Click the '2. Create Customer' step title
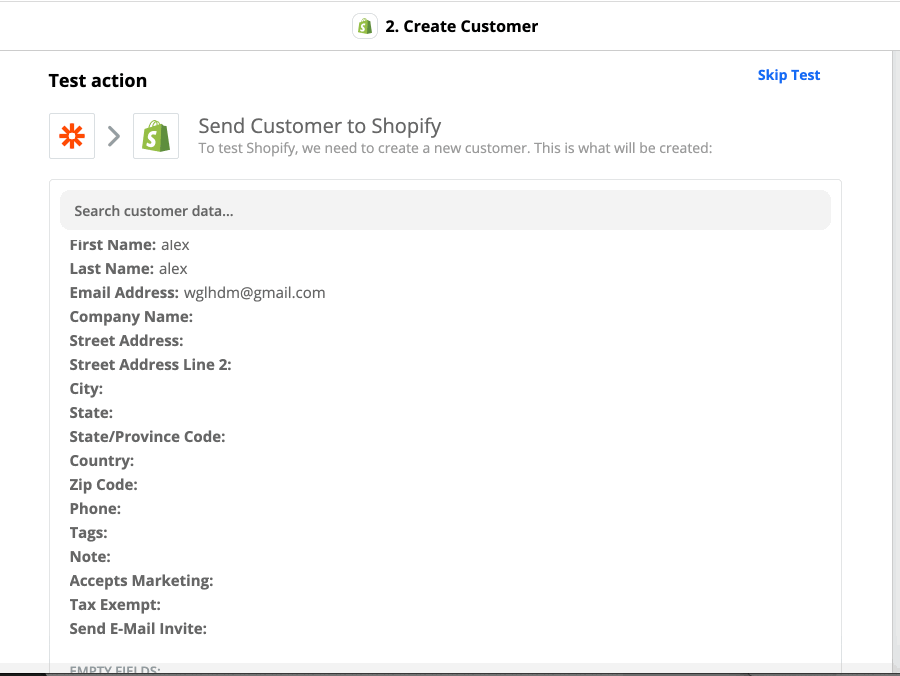Screen dimensions: 900x676 [x=461, y=26]
